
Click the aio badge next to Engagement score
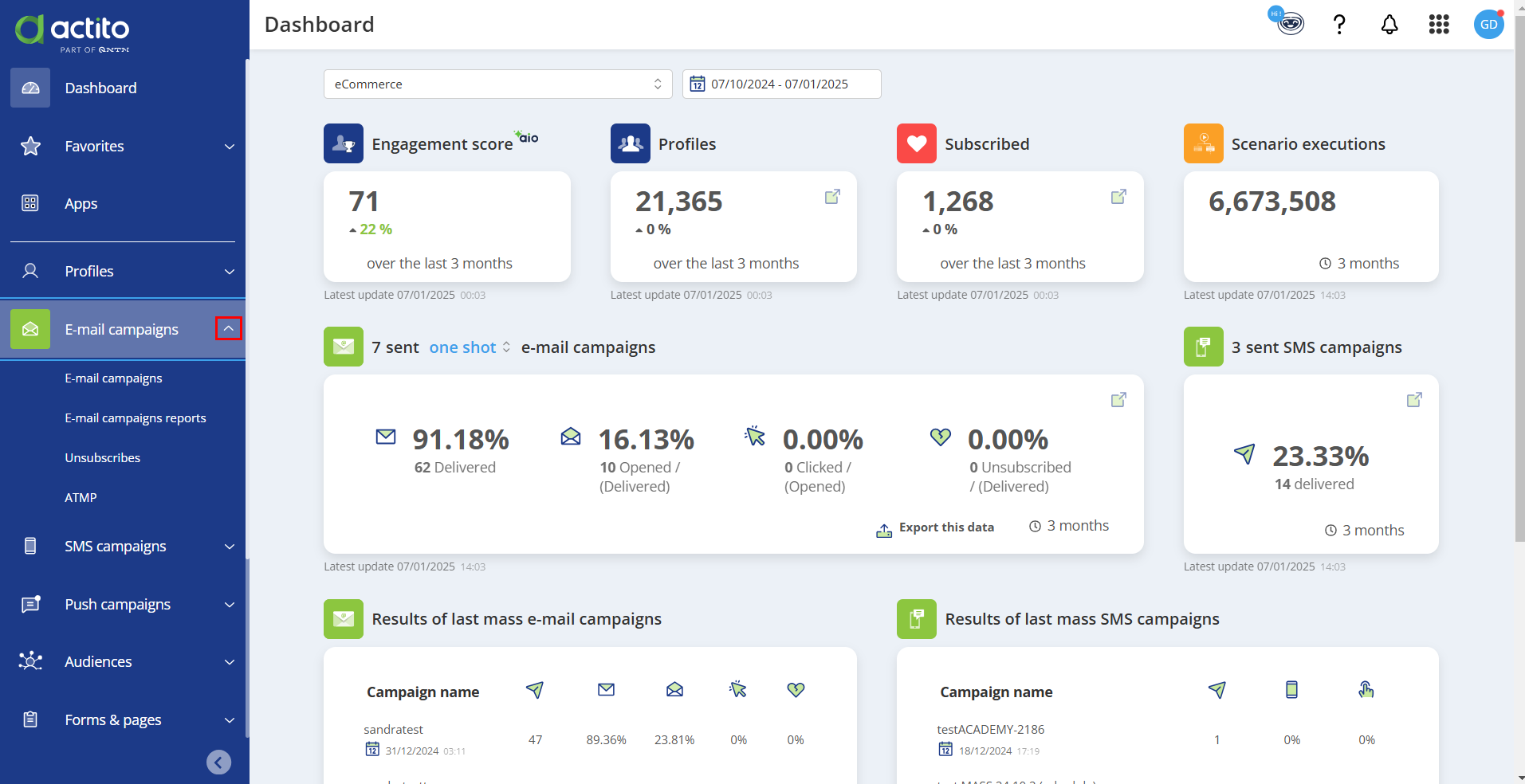(526, 136)
